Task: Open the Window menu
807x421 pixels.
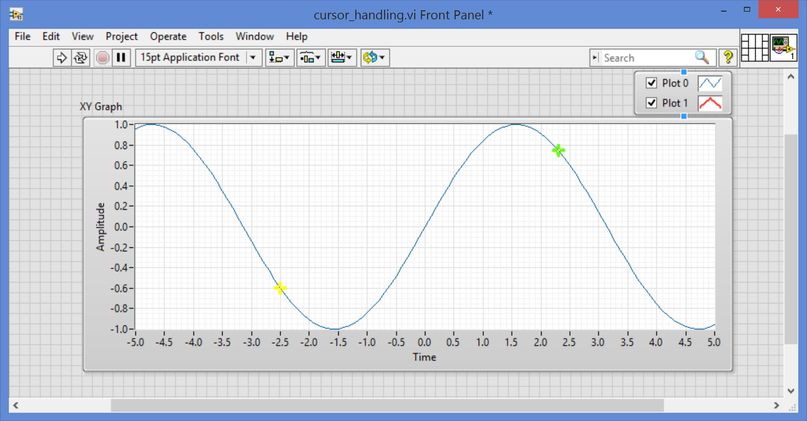Action: point(255,37)
